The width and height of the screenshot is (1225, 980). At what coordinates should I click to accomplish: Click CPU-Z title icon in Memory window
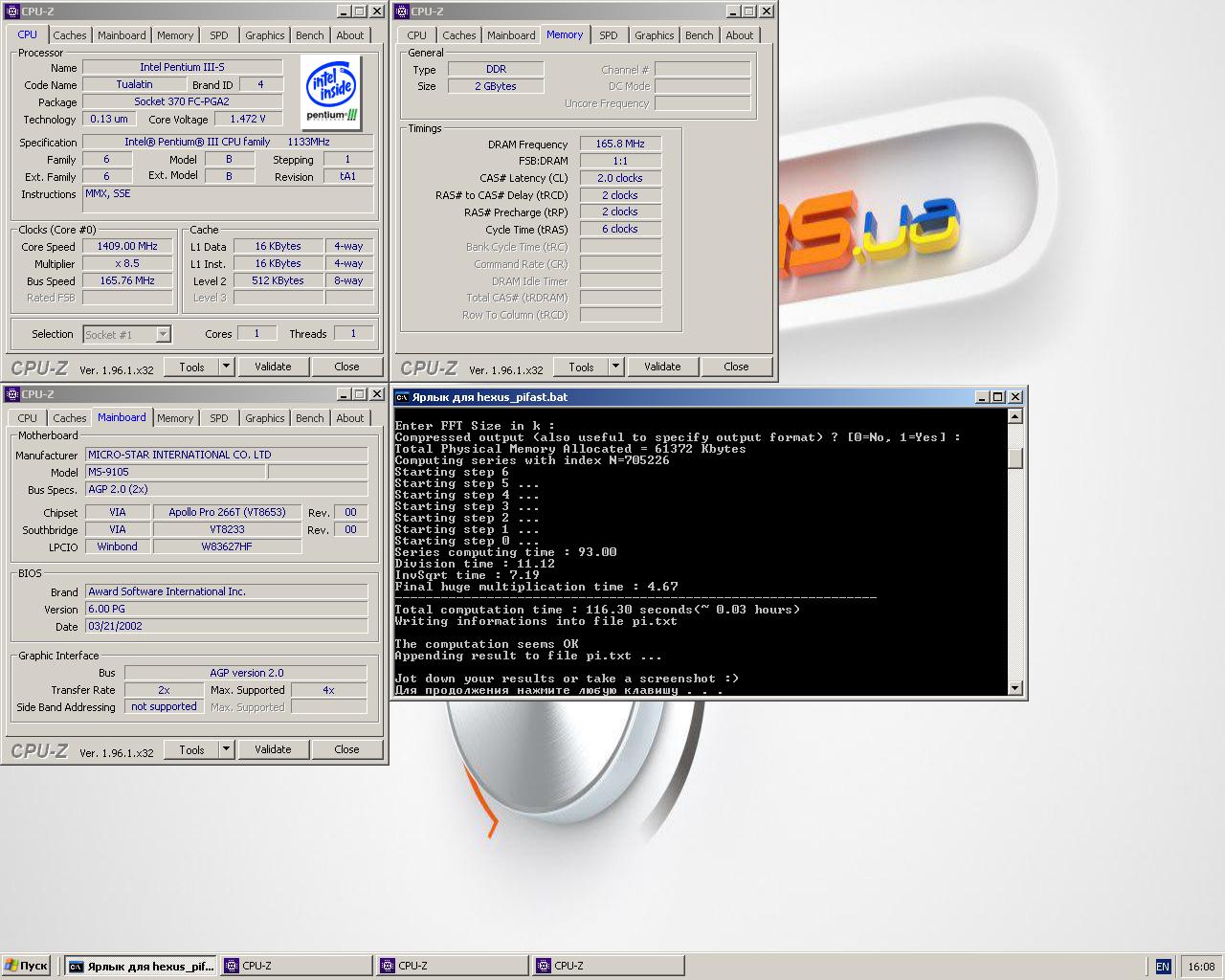tap(402, 11)
